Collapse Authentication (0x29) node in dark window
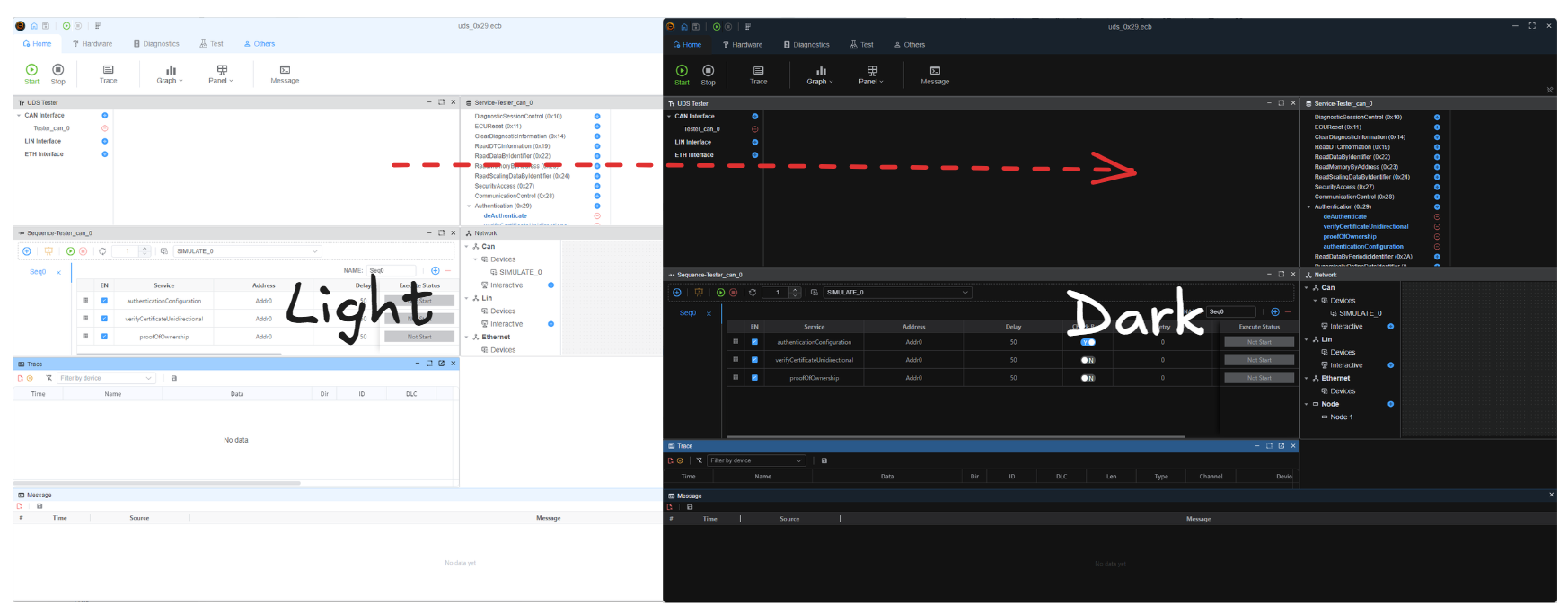 1308,207
